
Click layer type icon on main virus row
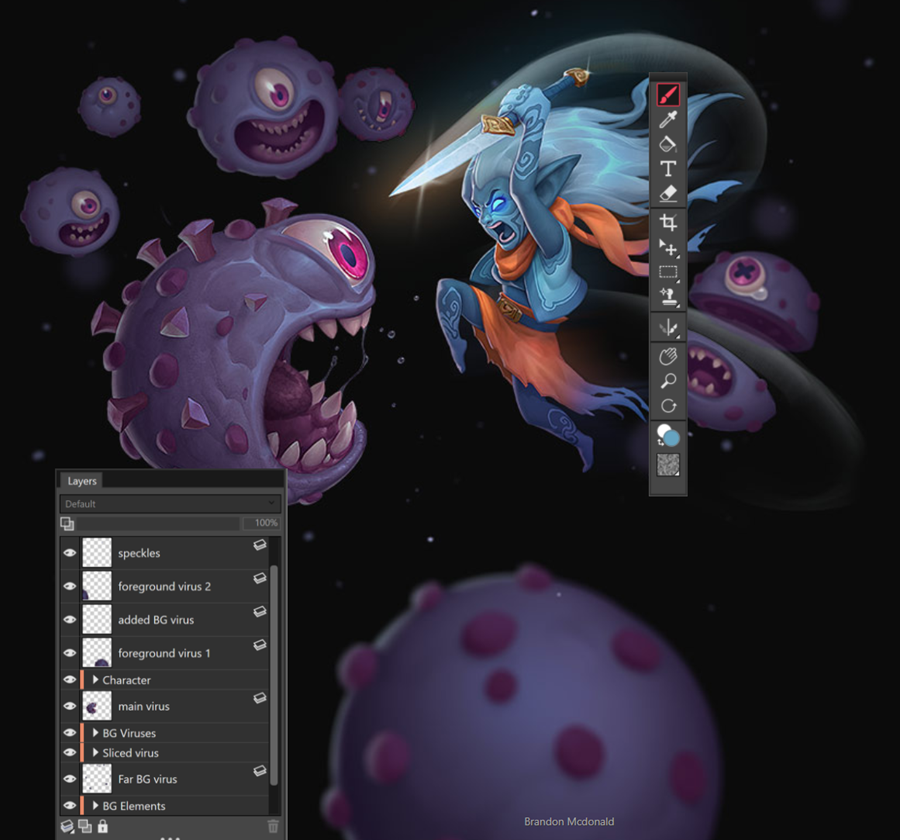260,698
